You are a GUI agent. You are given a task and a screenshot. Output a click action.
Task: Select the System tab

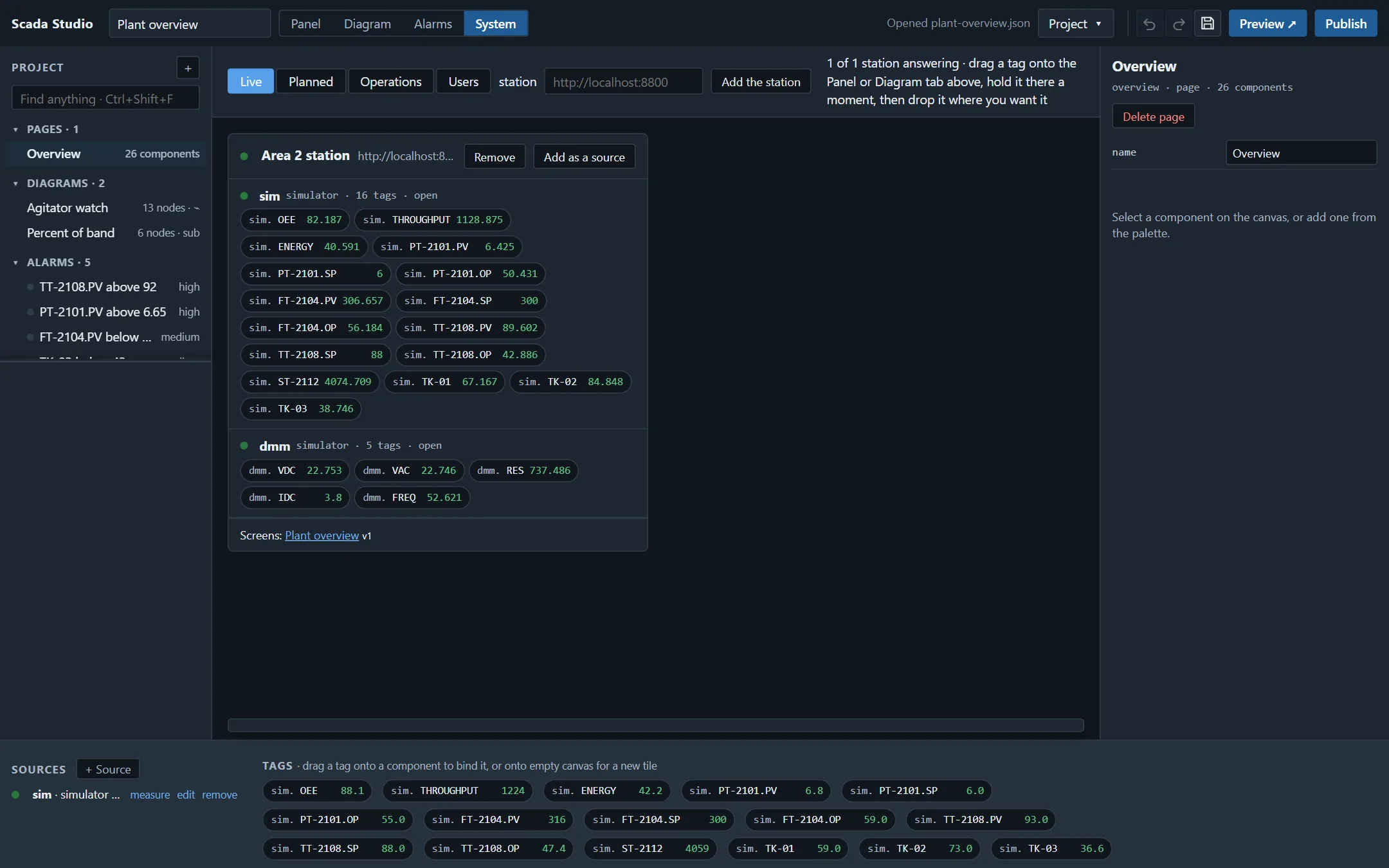[495, 24]
